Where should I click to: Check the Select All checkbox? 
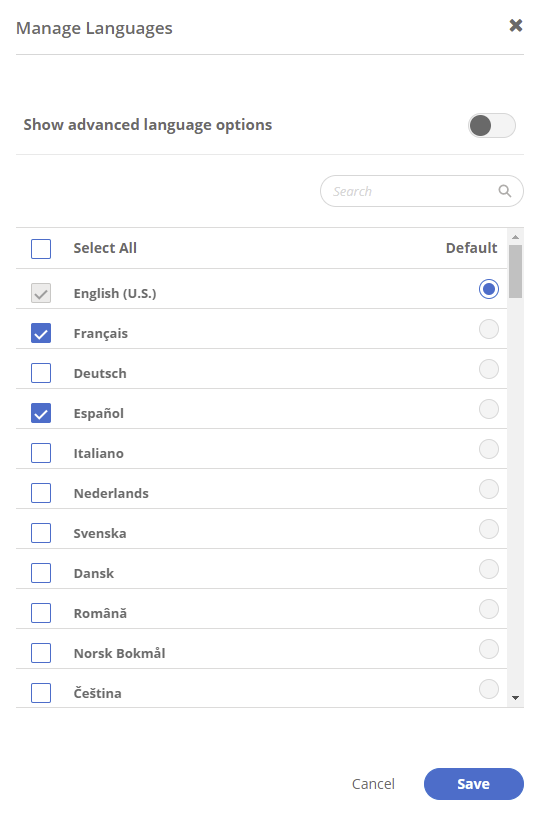41,248
